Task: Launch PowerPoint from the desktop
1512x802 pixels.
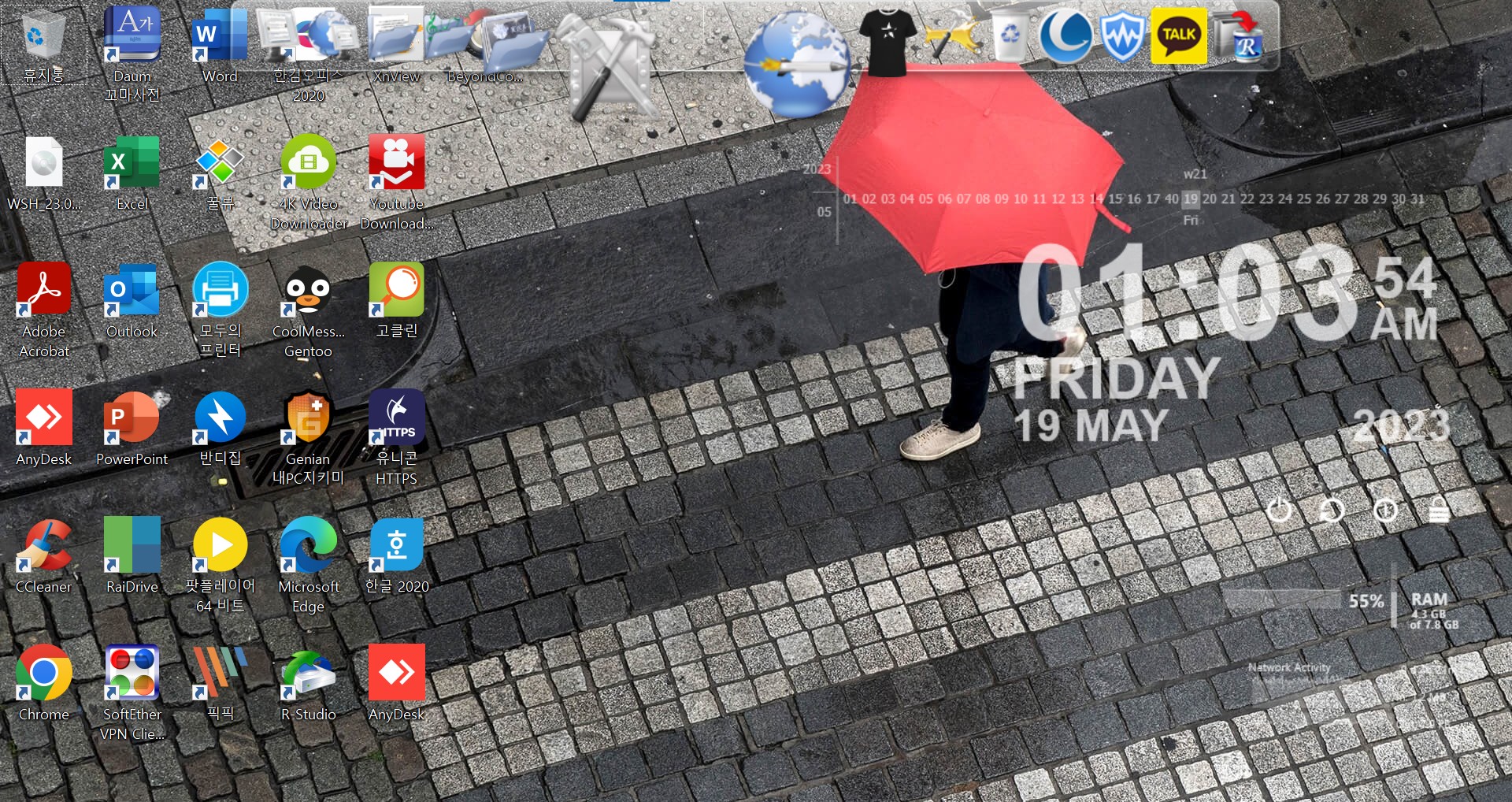Action: click(132, 429)
